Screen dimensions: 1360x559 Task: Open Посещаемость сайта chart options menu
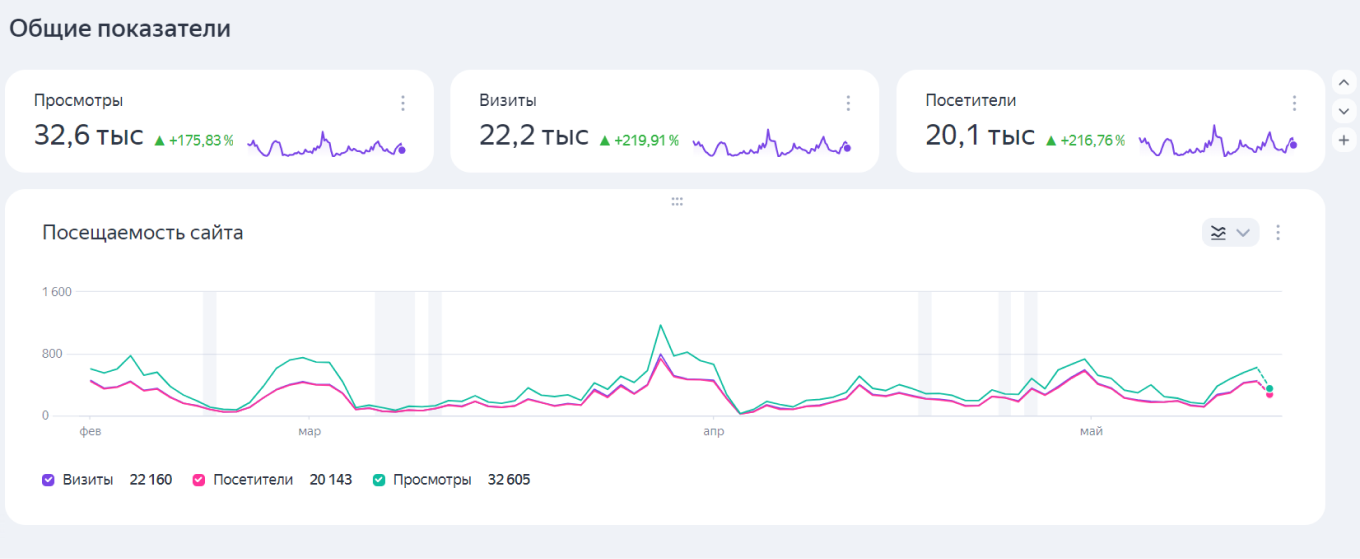1277,233
